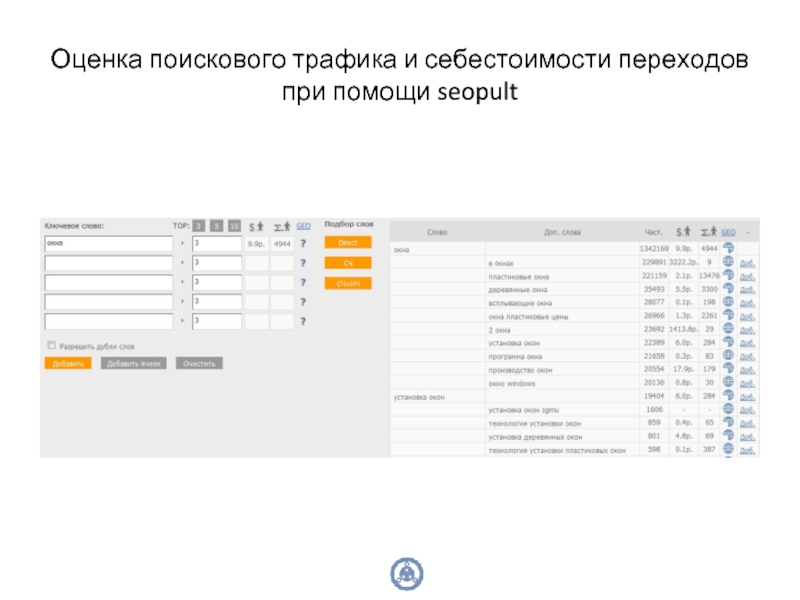Click the orange 'СЧ' button
The image size is (800, 600).
(x=348, y=263)
